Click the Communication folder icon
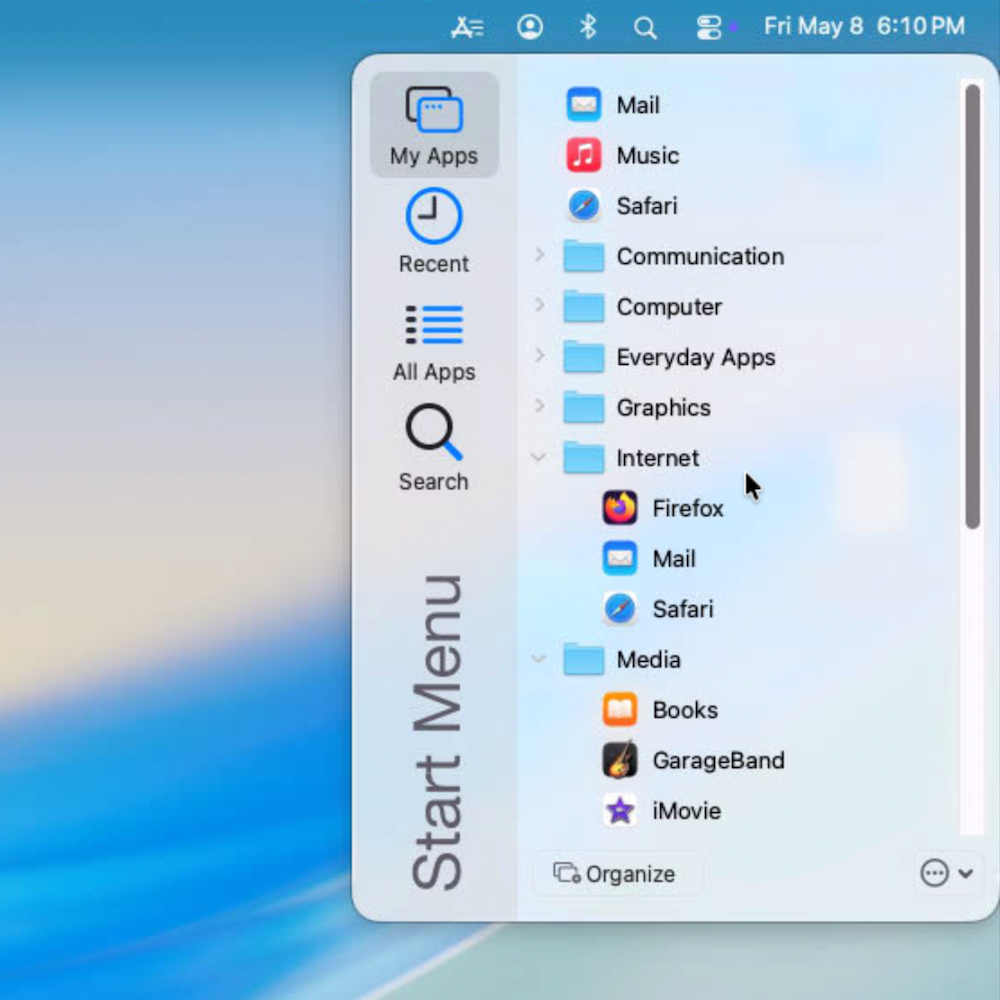Viewport: 1000px width, 1000px height. click(x=584, y=256)
